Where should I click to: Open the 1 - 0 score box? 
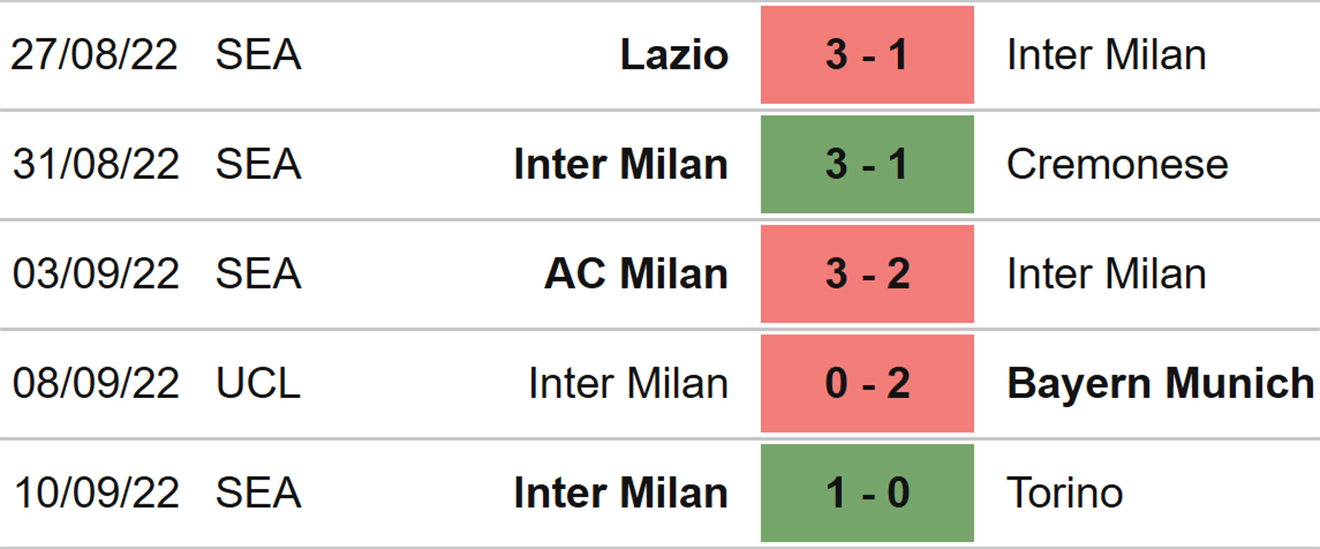(x=867, y=494)
